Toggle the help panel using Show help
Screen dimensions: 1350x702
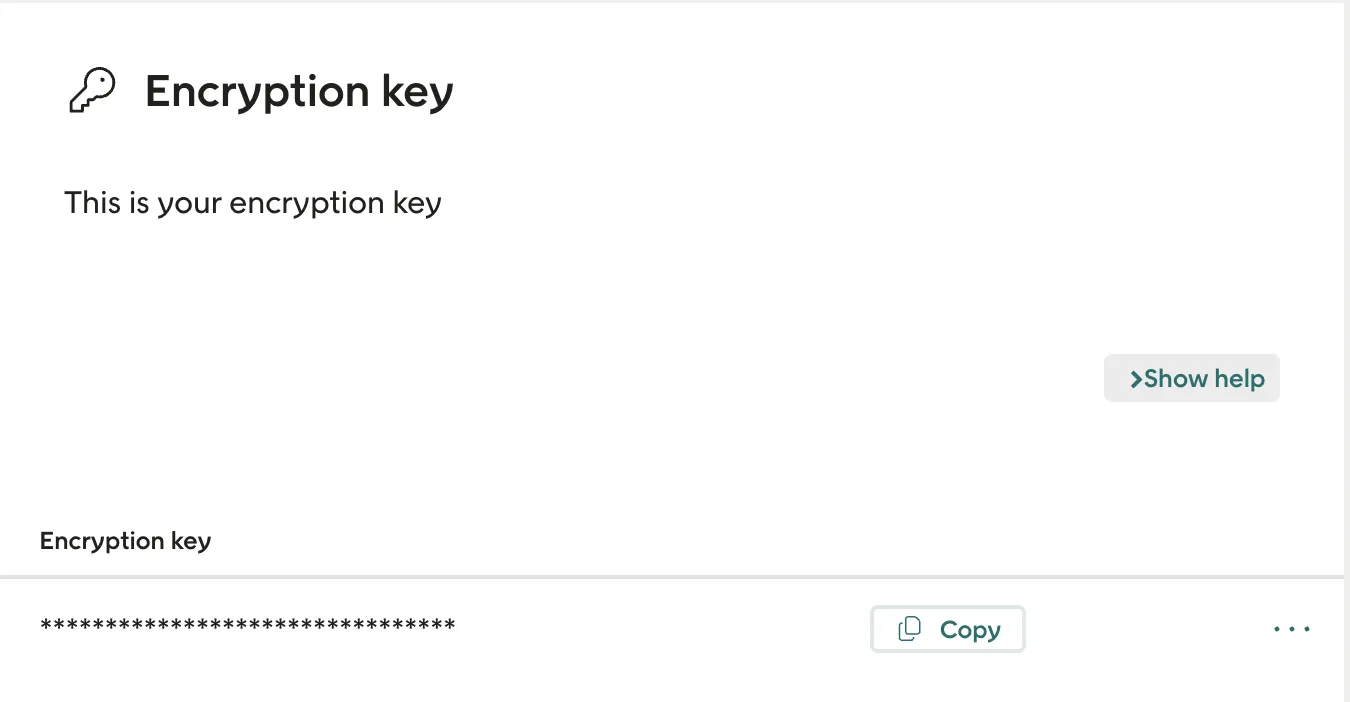(1191, 378)
